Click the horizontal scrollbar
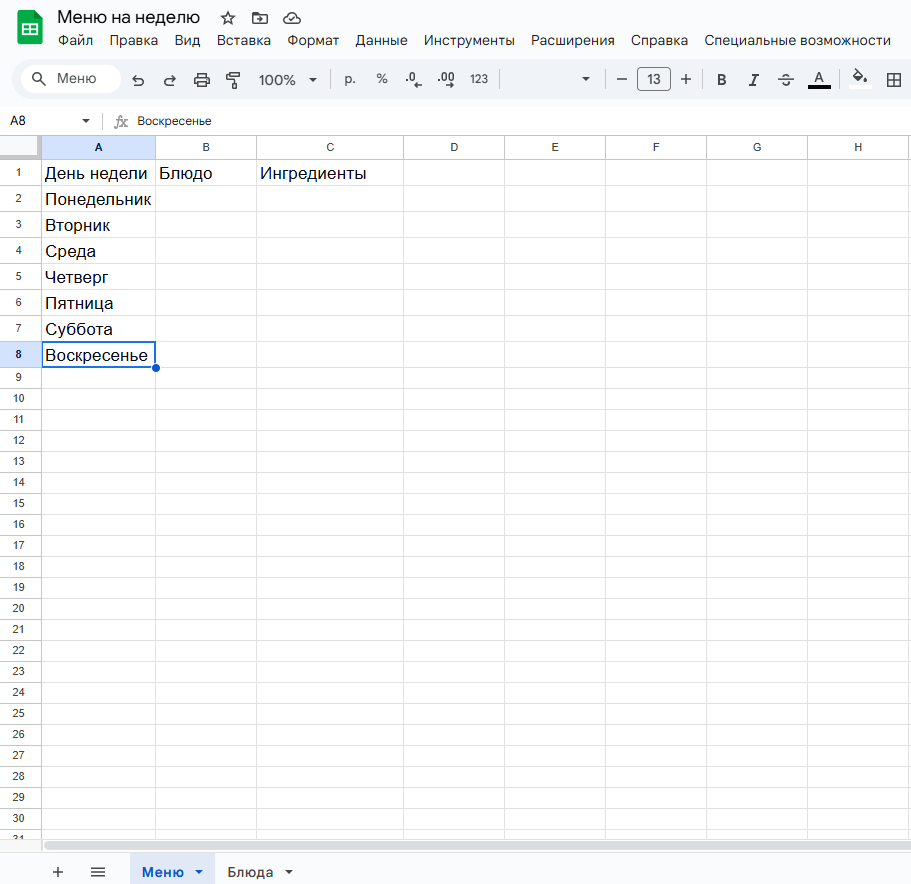Viewport: 911px width, 884px height. pos(476,845)
